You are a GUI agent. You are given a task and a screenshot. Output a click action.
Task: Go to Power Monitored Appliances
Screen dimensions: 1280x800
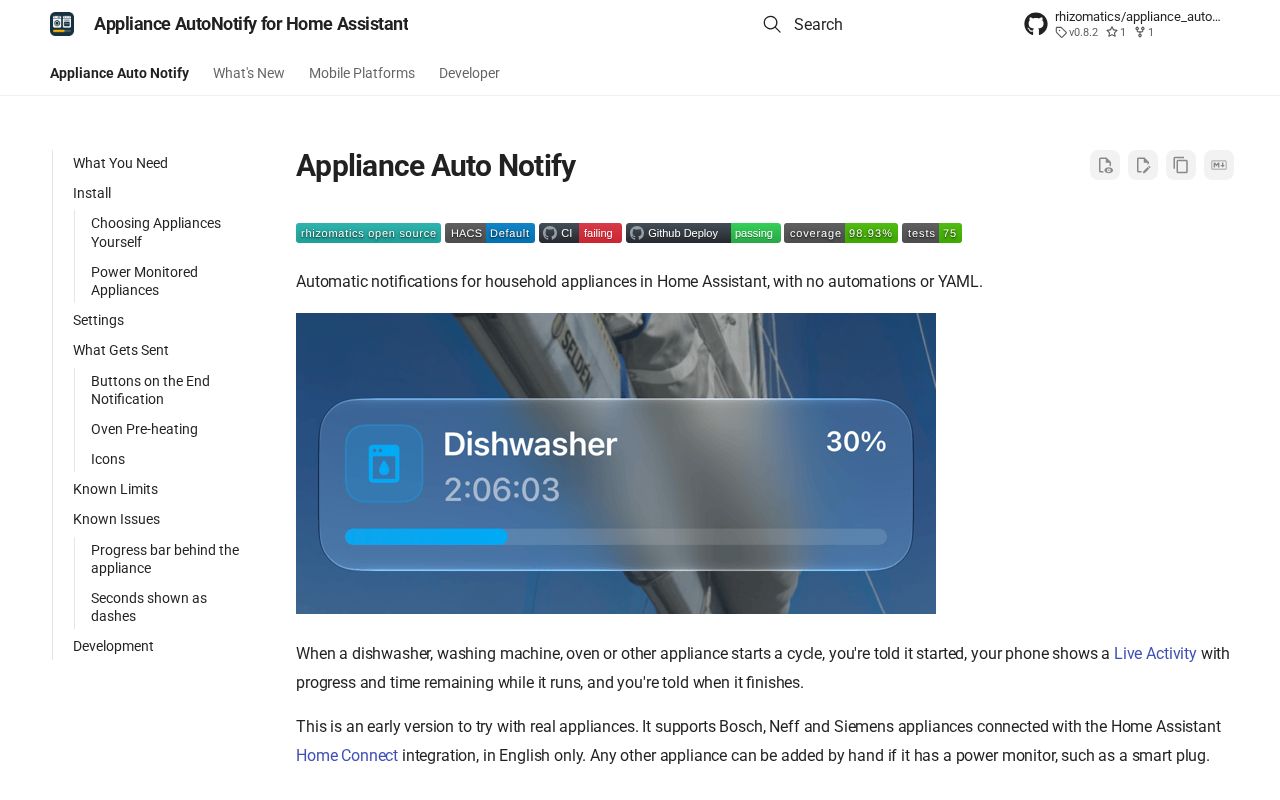pyautogui.click(x=144, y=281)
